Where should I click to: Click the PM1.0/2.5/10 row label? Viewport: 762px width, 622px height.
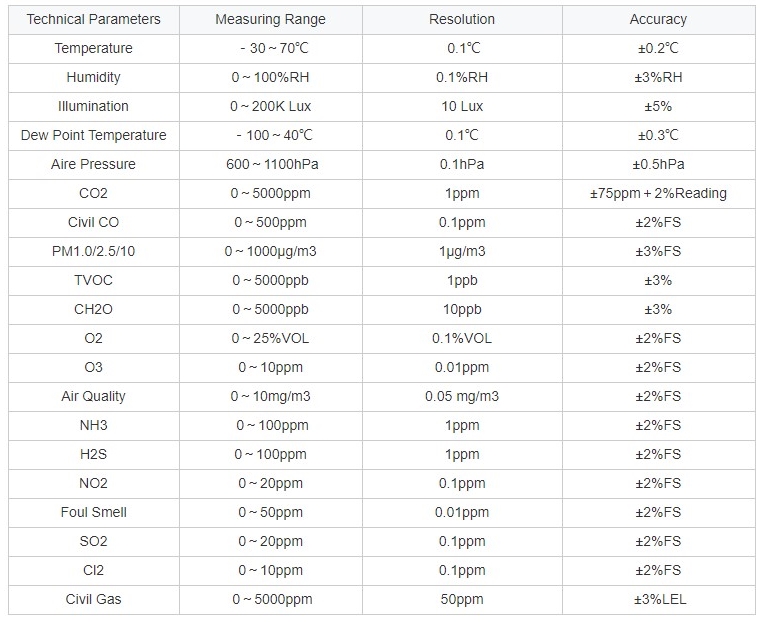click(93, 251)
